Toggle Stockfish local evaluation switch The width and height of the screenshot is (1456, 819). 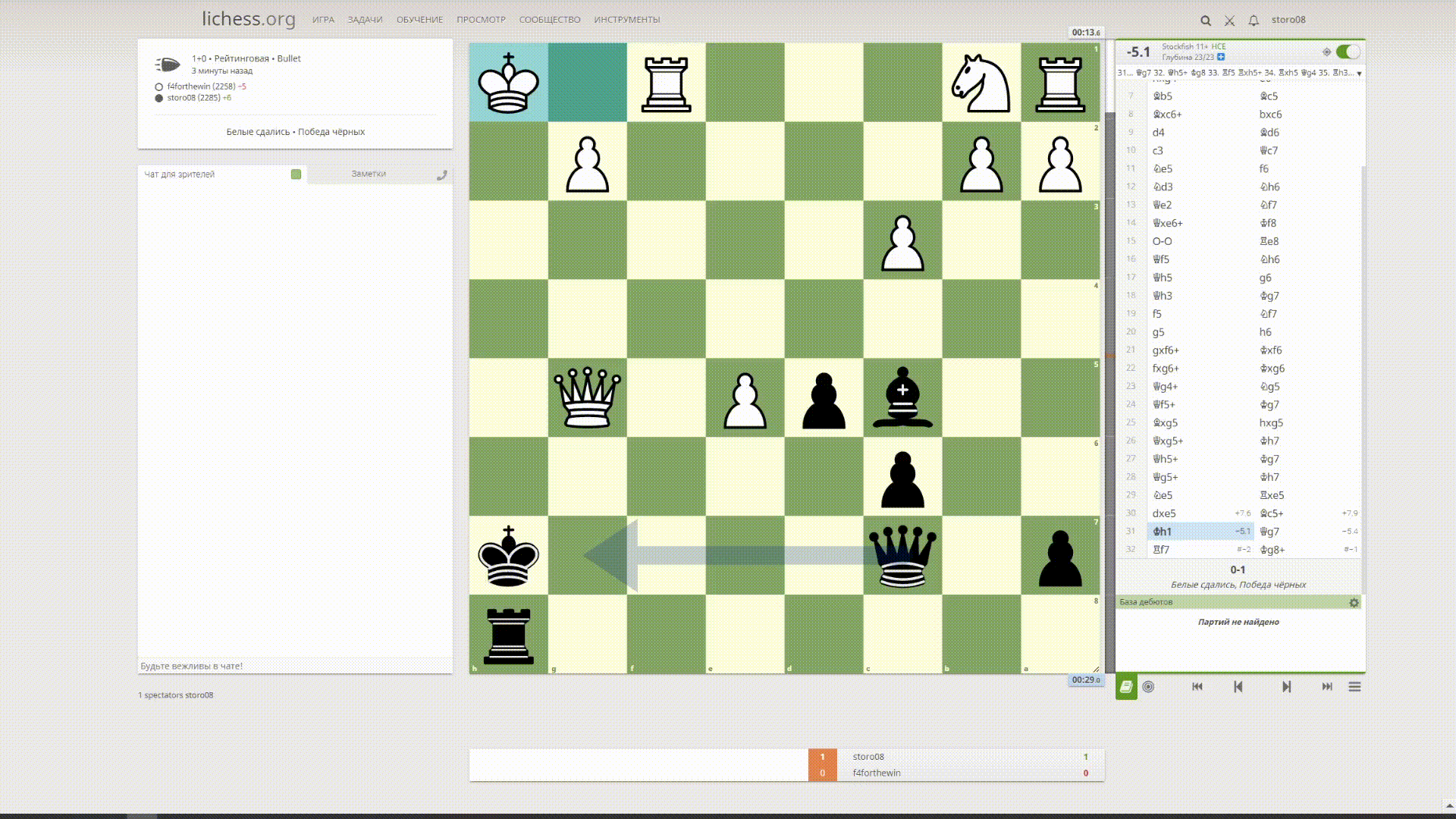(1348, 52)
